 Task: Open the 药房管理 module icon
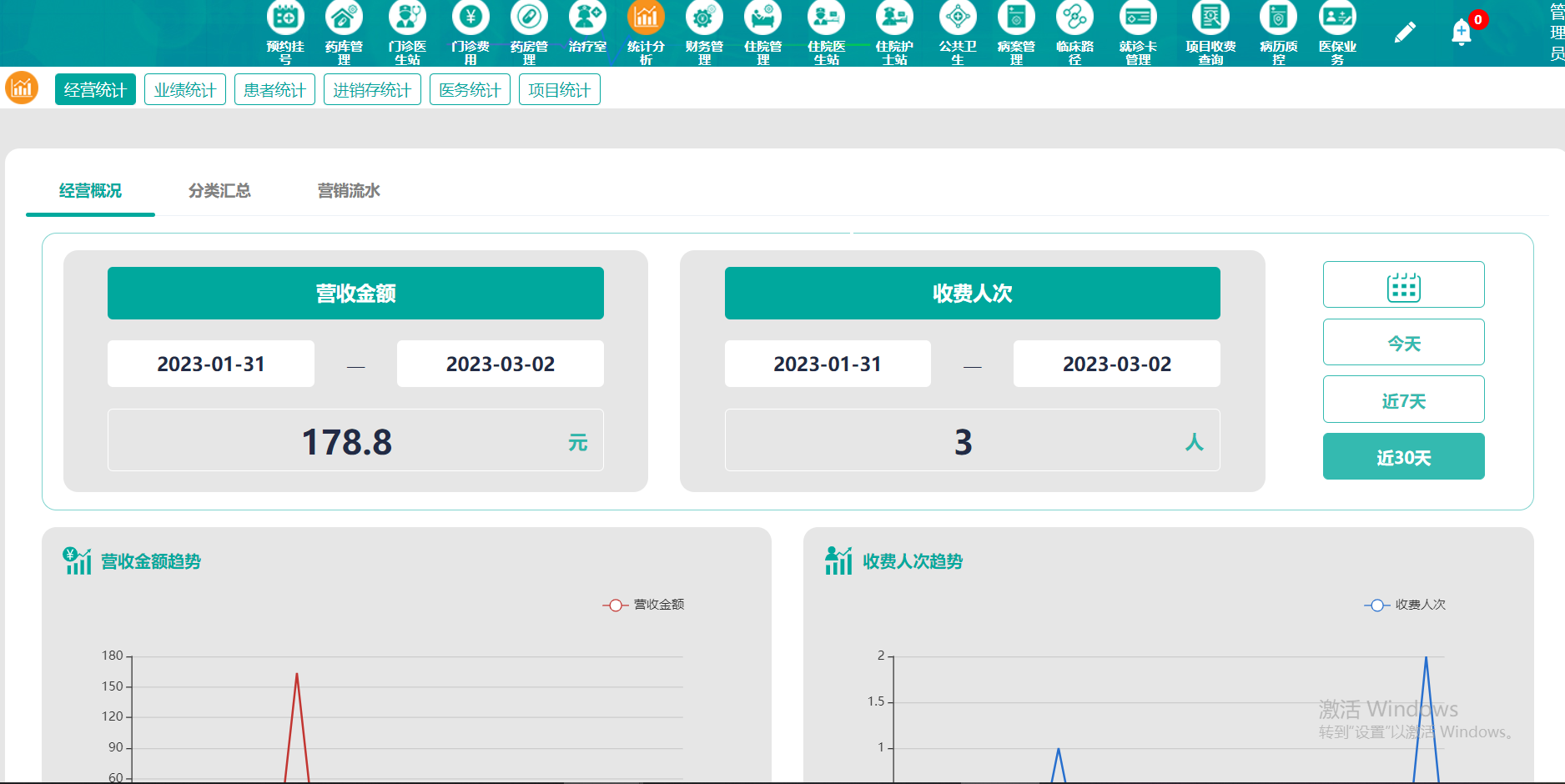pyautogui.click(x=529, y=17)
